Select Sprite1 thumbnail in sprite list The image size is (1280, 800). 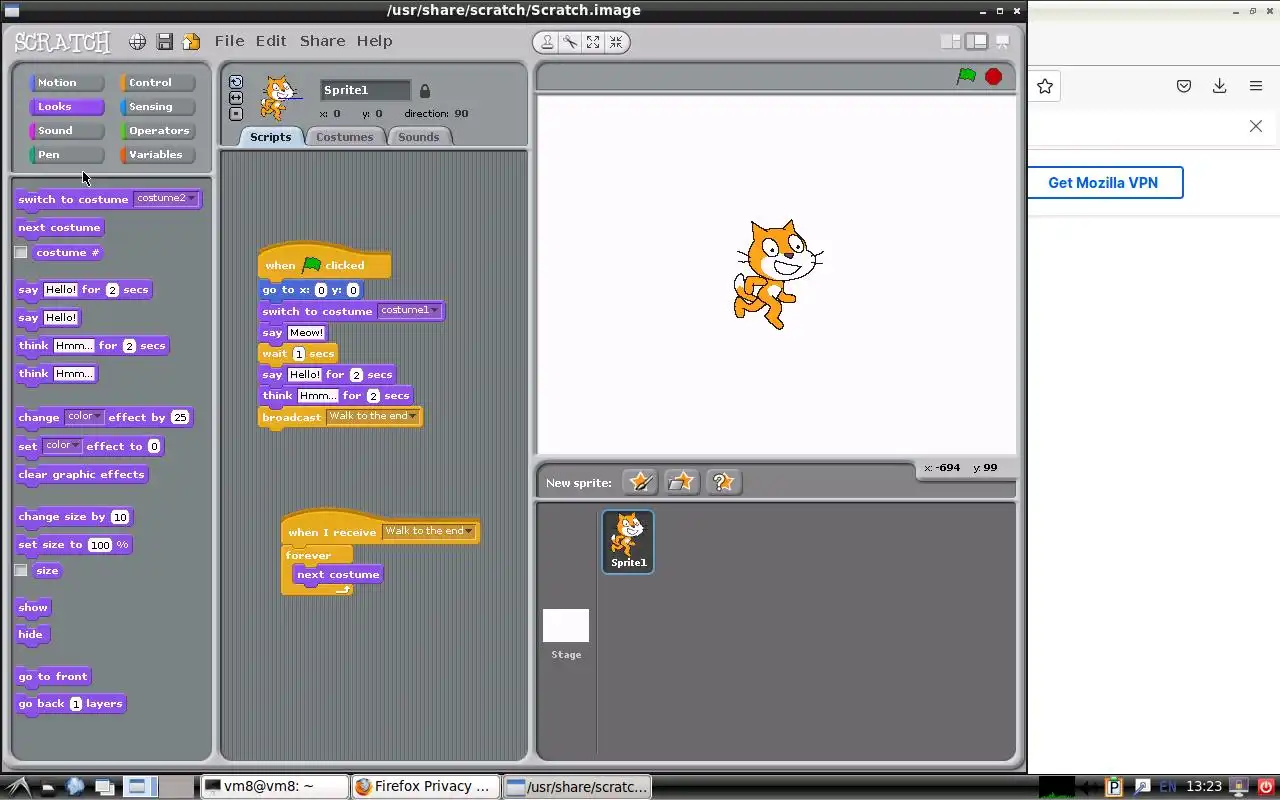coord(628,541)
